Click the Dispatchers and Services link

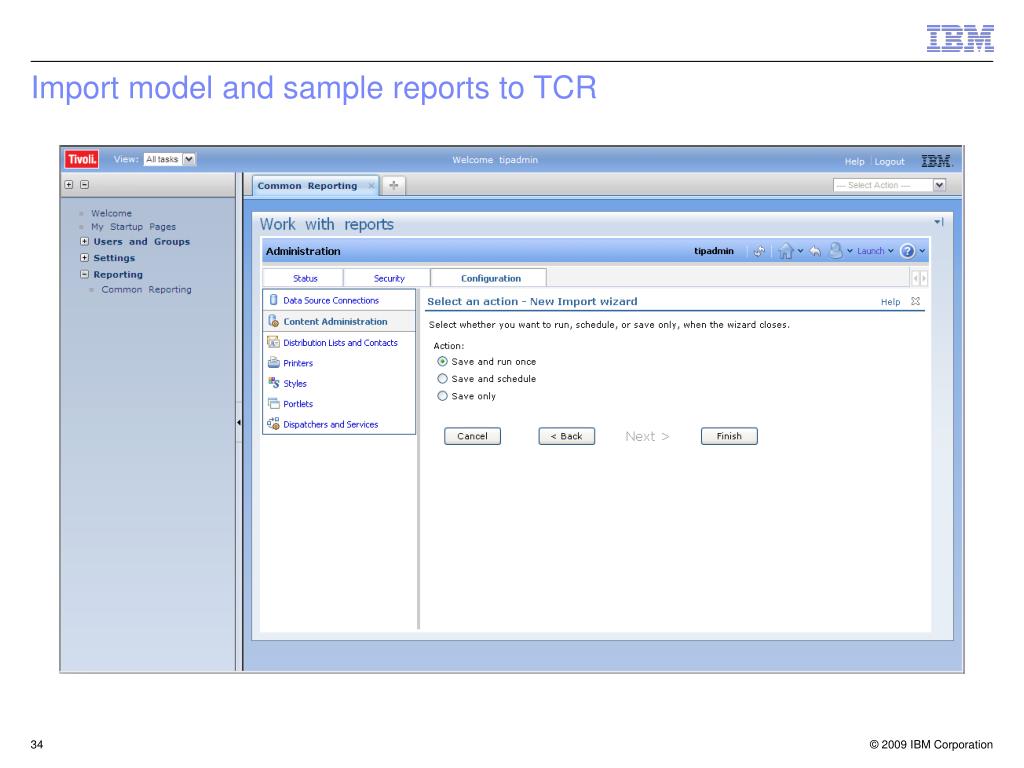(330, 424)
